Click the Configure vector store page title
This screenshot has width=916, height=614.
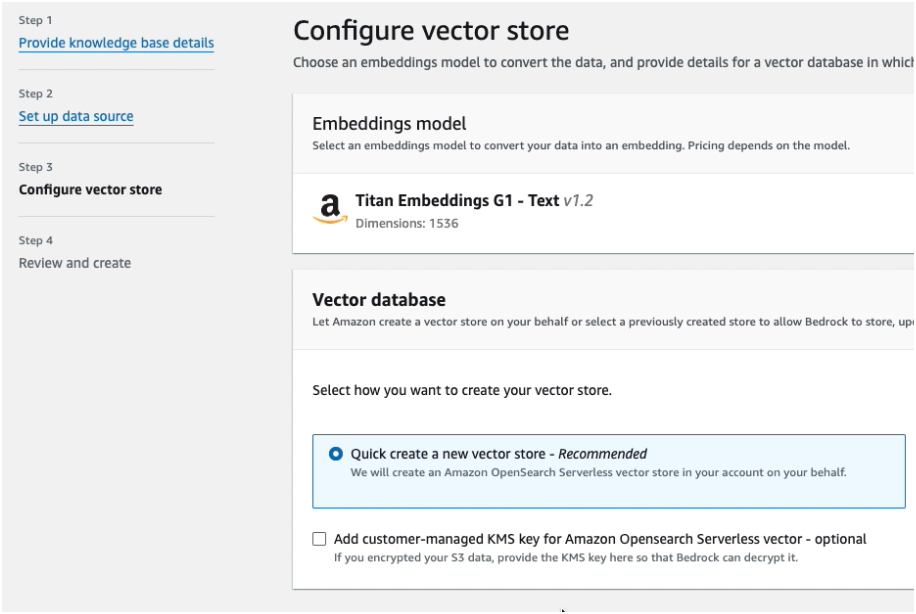[431, 30]
